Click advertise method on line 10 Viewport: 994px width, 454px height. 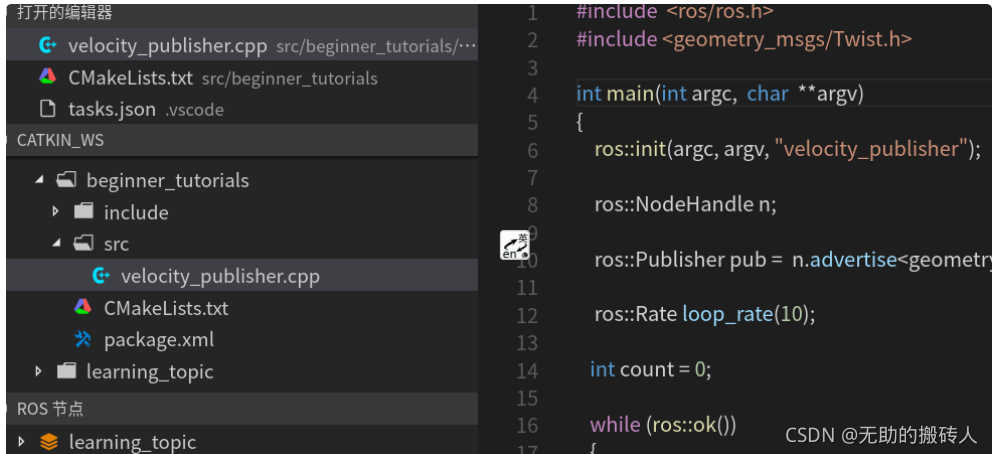(x=853, y=260)
